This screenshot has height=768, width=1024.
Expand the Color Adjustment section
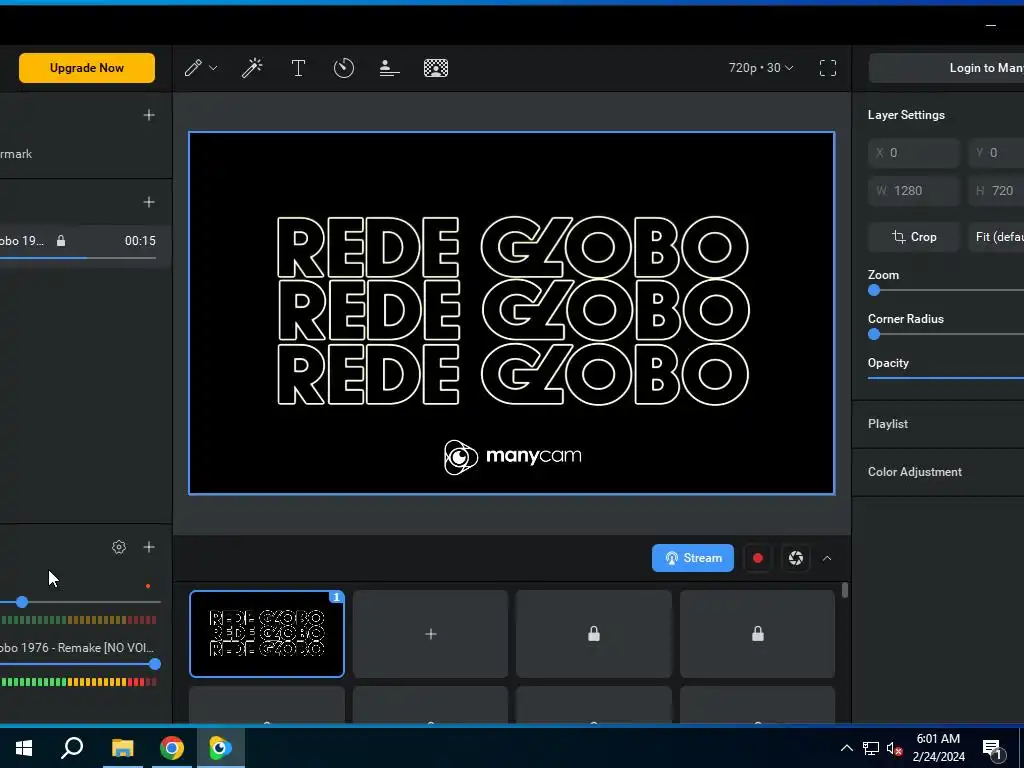point(938,472)
